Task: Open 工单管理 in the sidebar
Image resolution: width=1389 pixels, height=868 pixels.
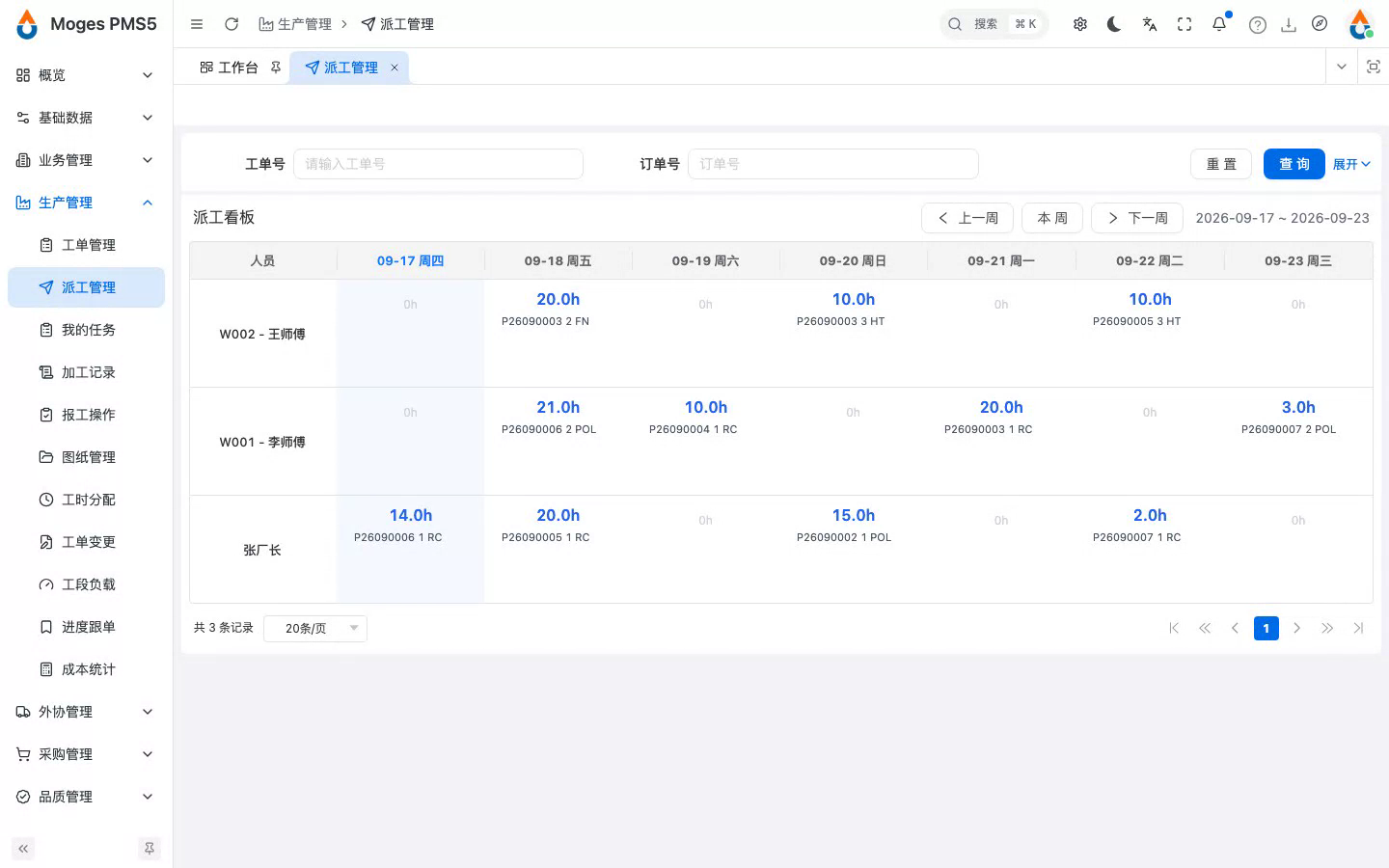Action: [x=86, y=245]
